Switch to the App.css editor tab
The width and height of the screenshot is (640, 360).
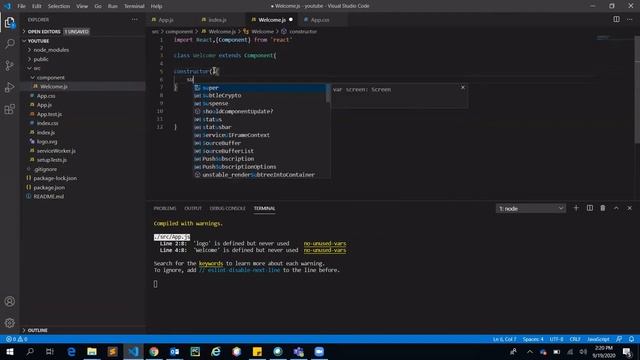(320, 20)
